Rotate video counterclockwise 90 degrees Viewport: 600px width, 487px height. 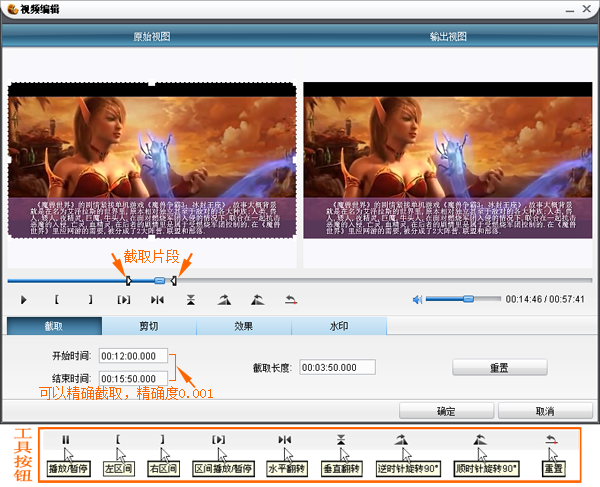point(224,300)
